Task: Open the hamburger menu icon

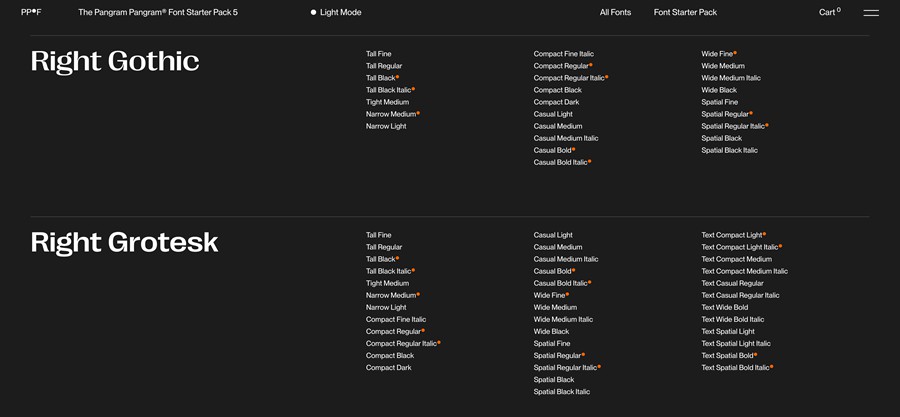Action: pyautogui.click(x=871, y=13)
